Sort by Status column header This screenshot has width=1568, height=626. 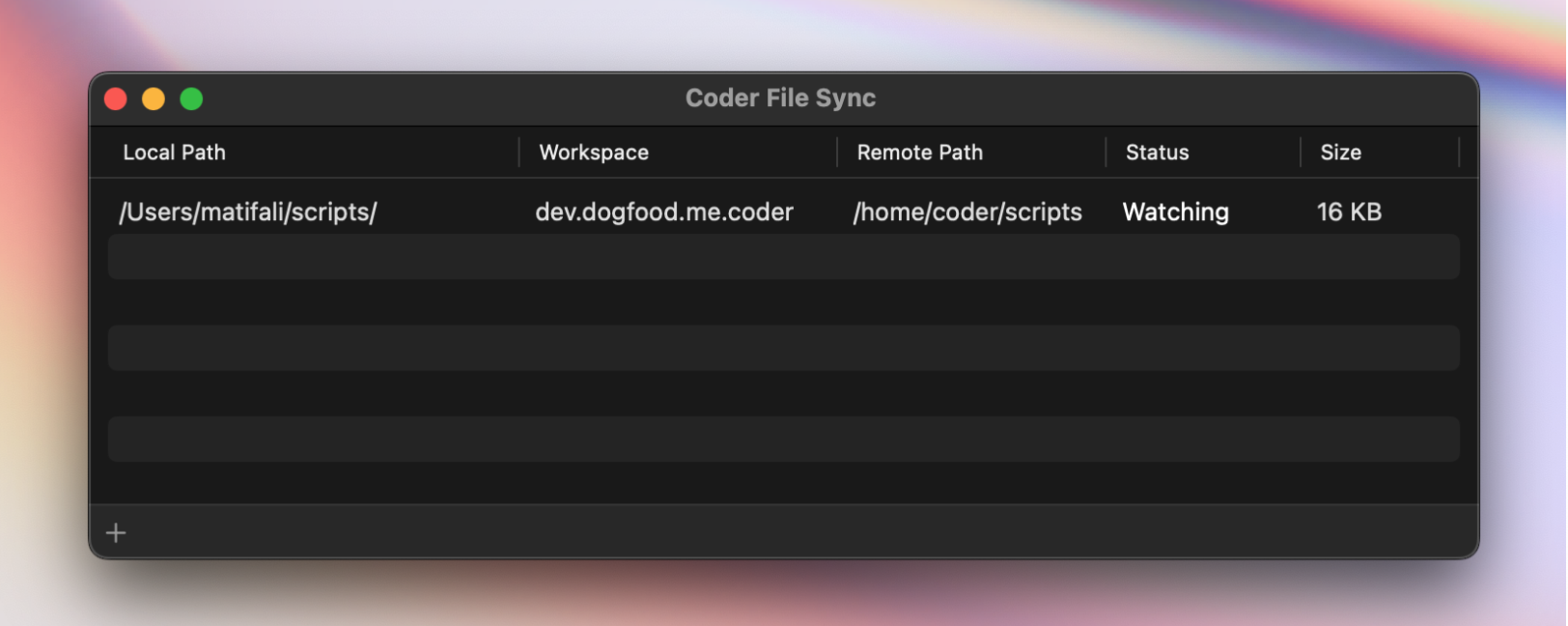[1157, 153]
